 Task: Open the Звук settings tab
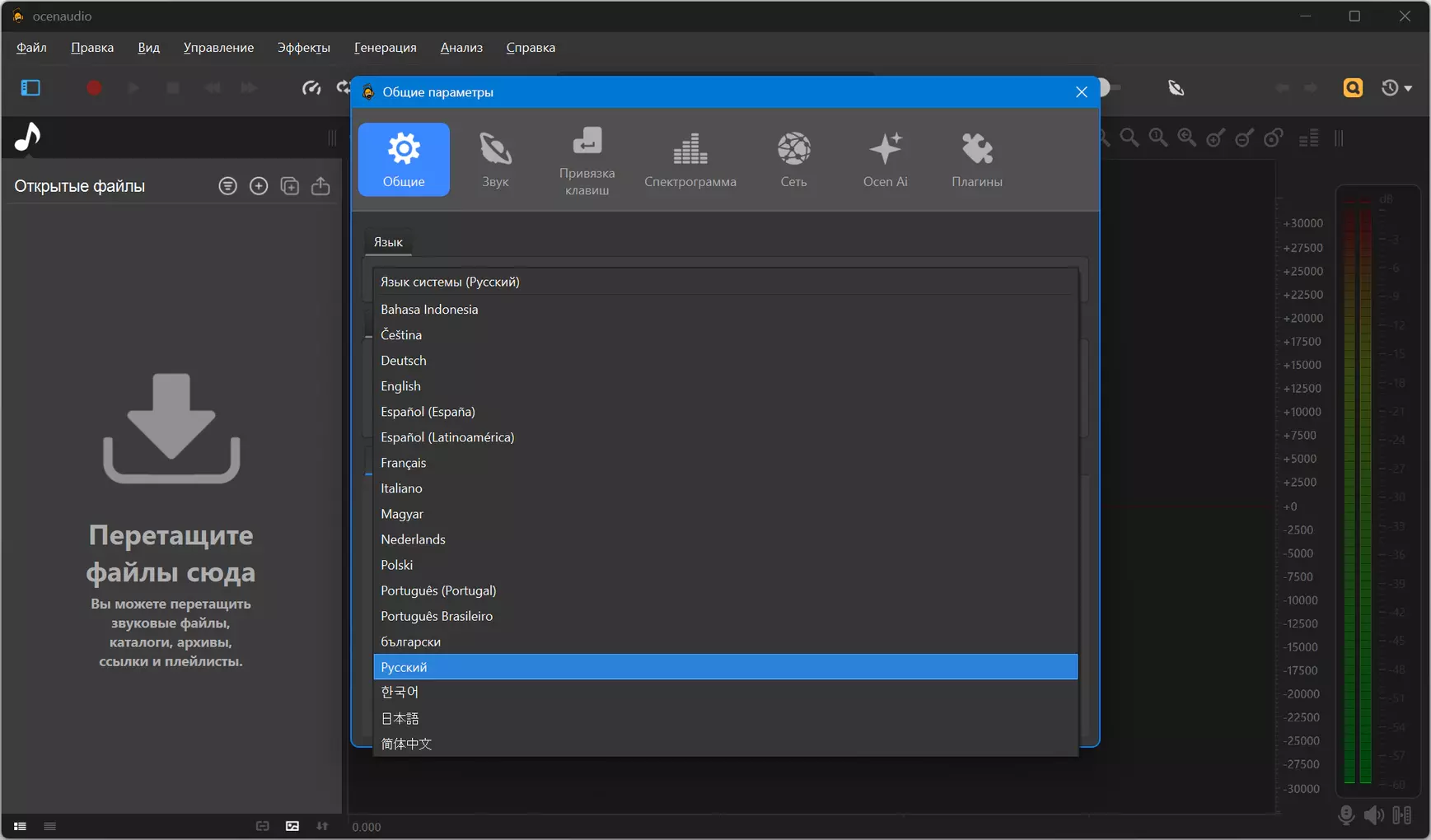495,160
